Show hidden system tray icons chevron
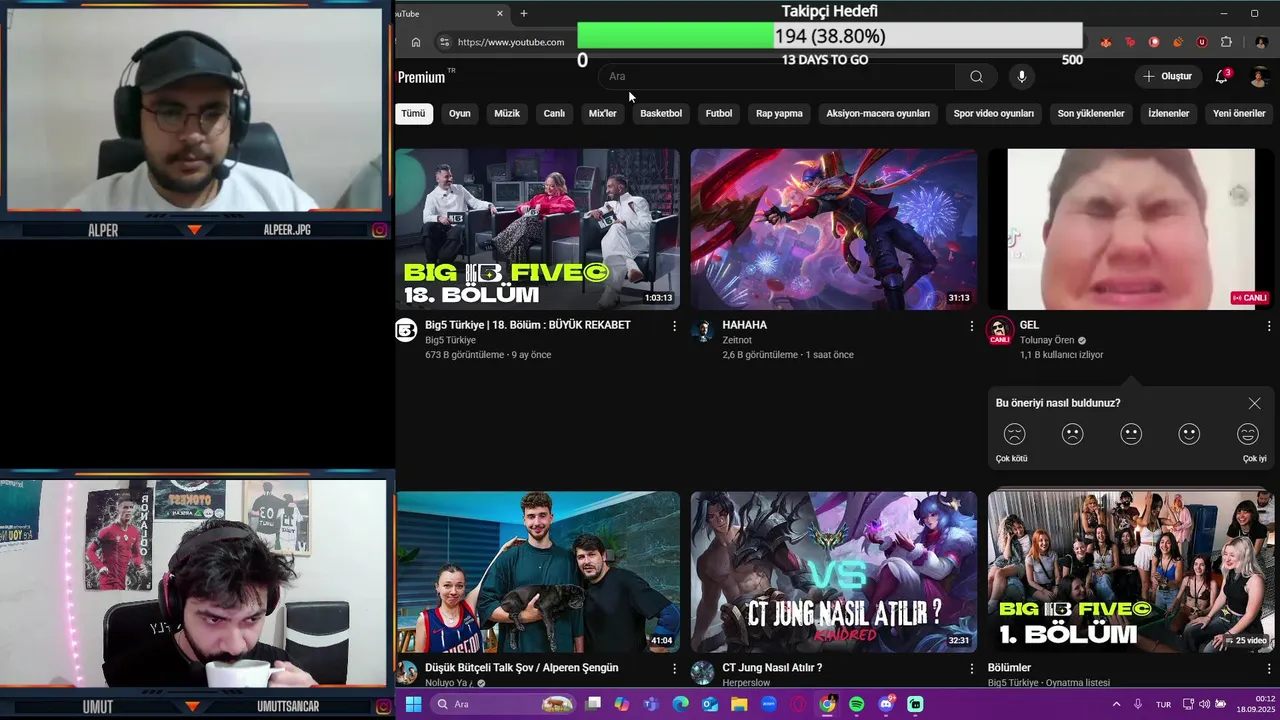The image size is (1280, 720). click(x=1116, y=704)
